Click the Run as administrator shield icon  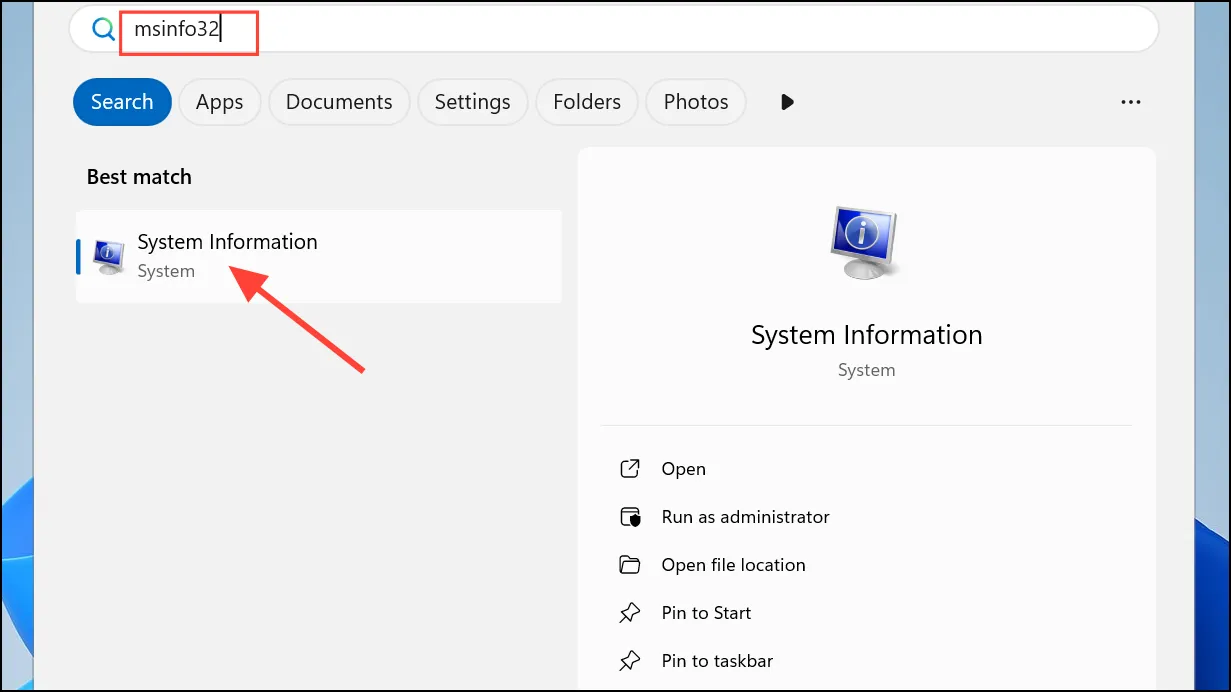pyautogui.click(x=629, y=517)
